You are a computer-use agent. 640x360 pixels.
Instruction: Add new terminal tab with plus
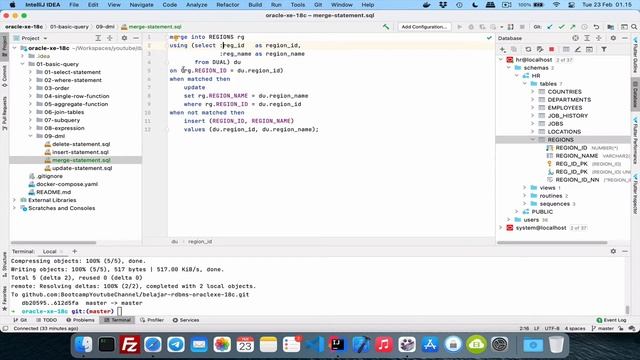click(74, 251)
